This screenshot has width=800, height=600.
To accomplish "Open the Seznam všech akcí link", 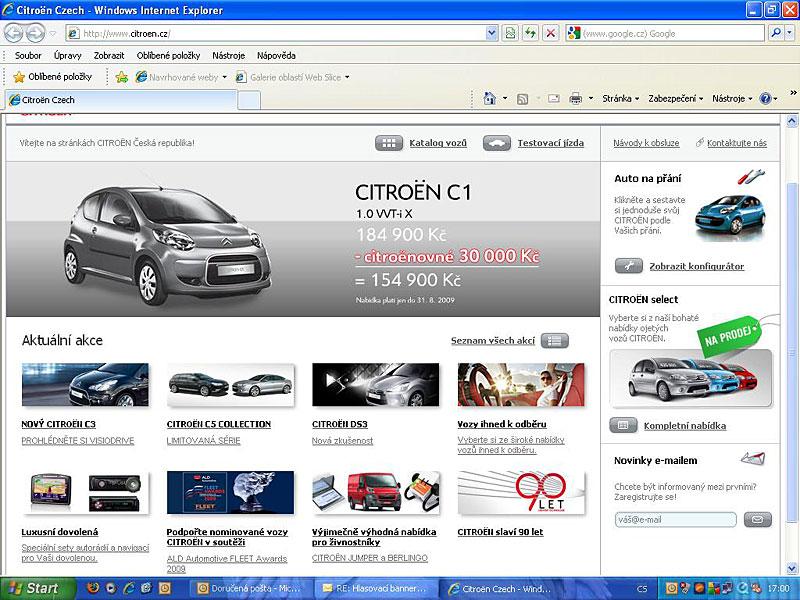I will (493, 341).
